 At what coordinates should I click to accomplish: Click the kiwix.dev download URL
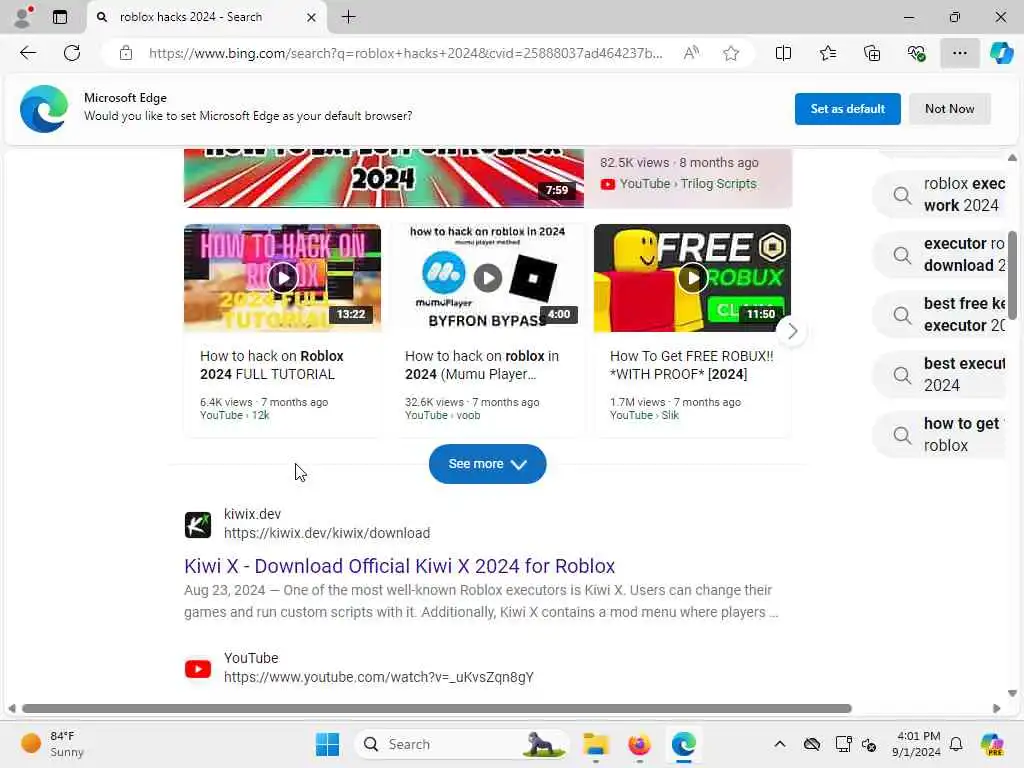point(327,533)
